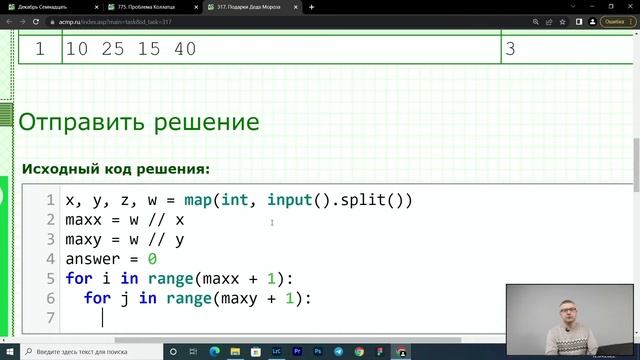Open Cortana from the taskbar
Viewport: 640px width, 360px height.
tap(173, 351)
